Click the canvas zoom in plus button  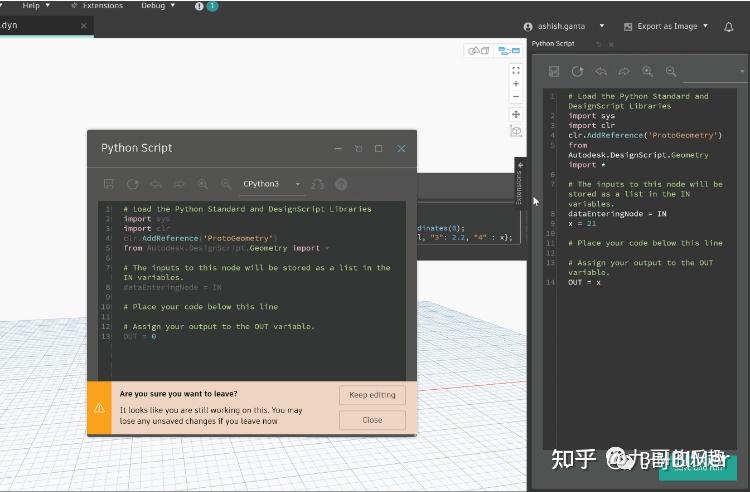pyautogui.click(x=516, y=84)
